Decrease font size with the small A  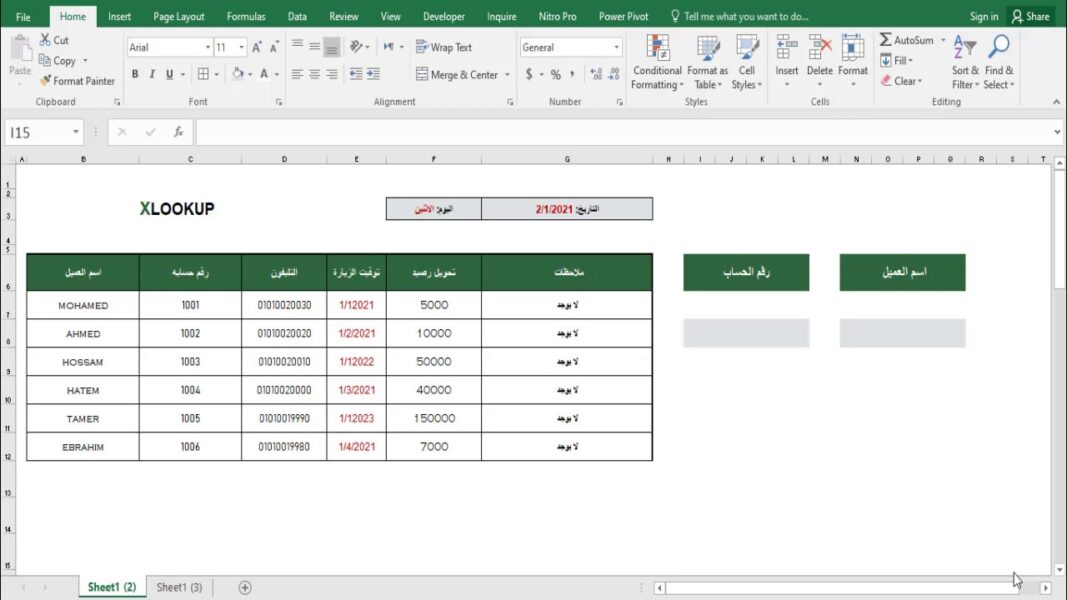point(274,47)
